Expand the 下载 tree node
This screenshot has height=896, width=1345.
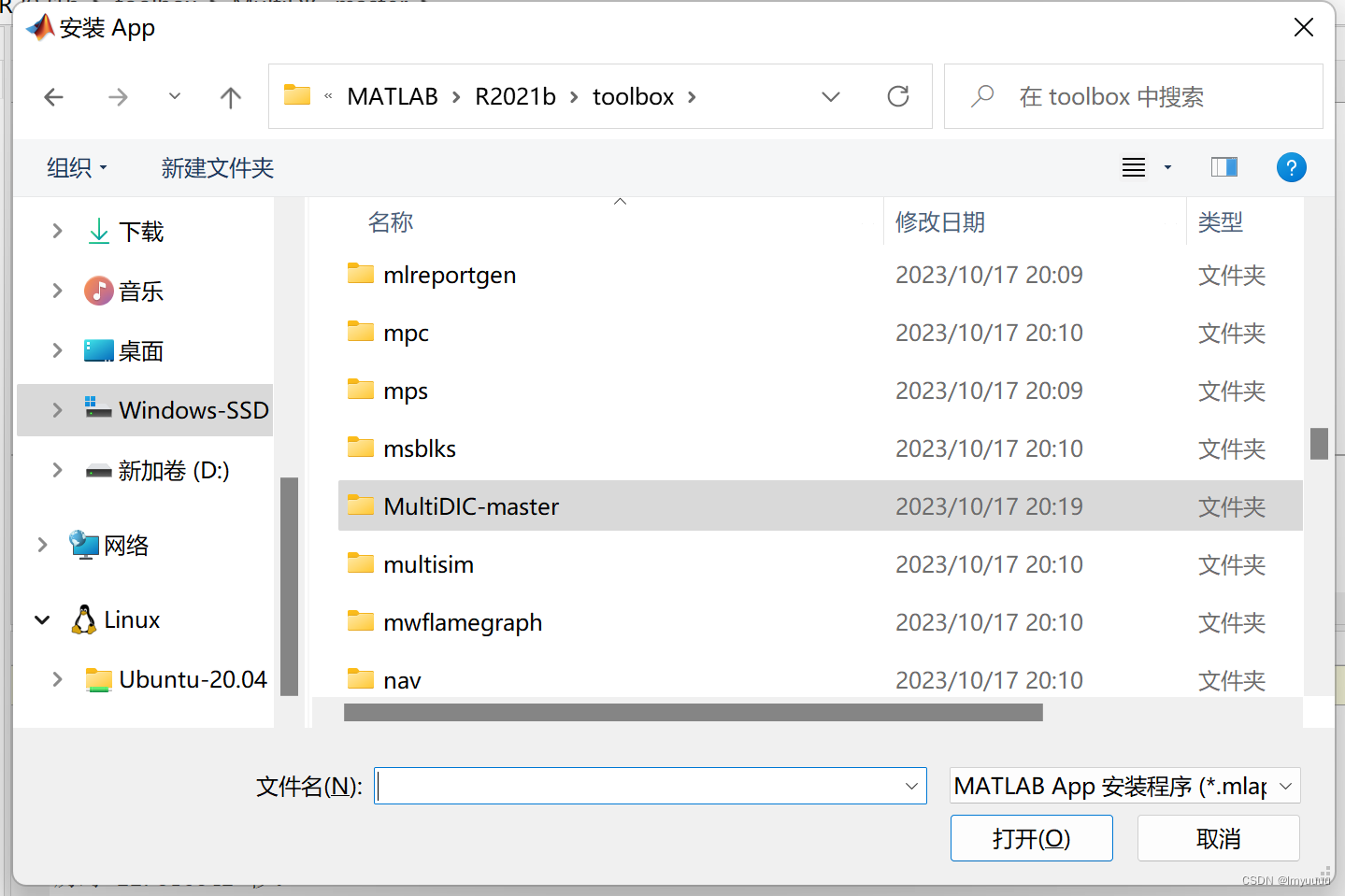[x=57, y=231]
